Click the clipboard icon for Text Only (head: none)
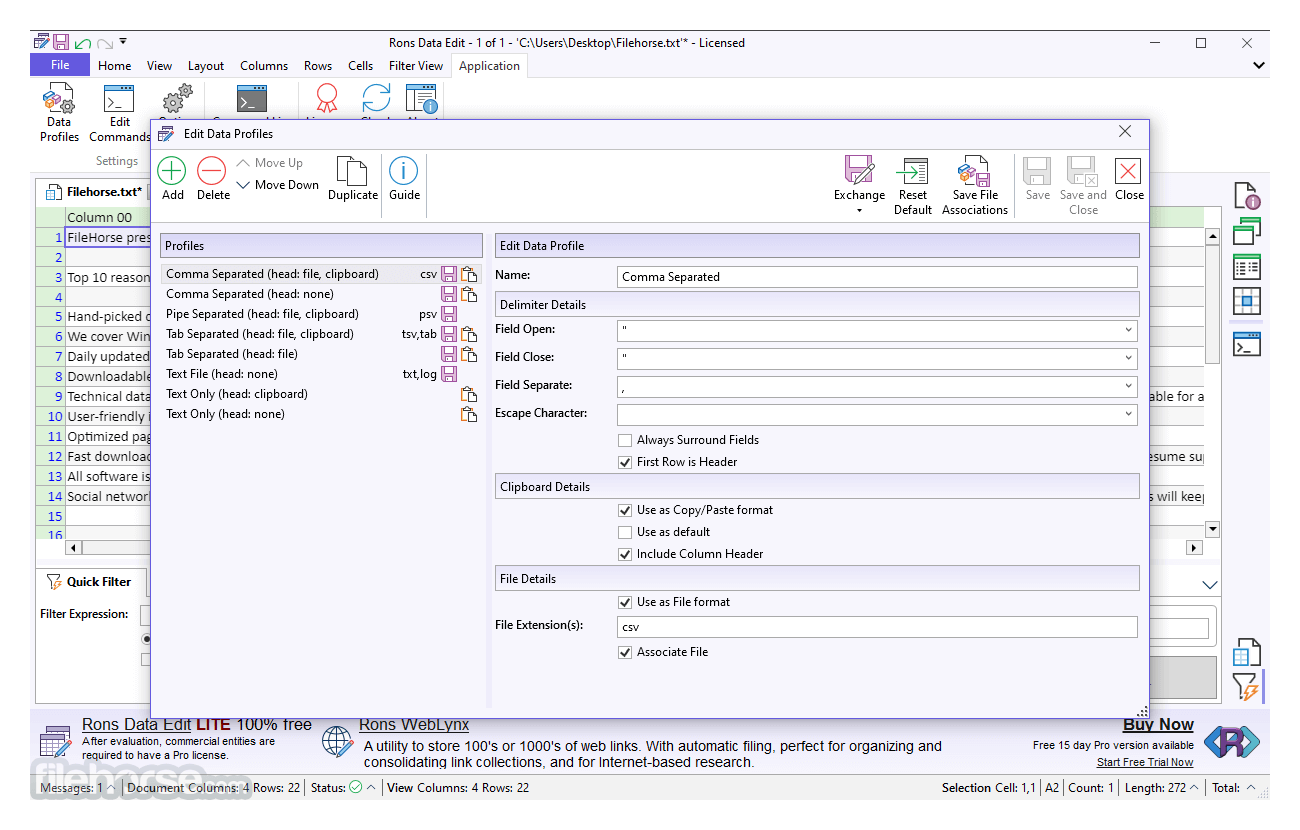The width and height of the screenshot is (1300, 830). tap(469, 414)
